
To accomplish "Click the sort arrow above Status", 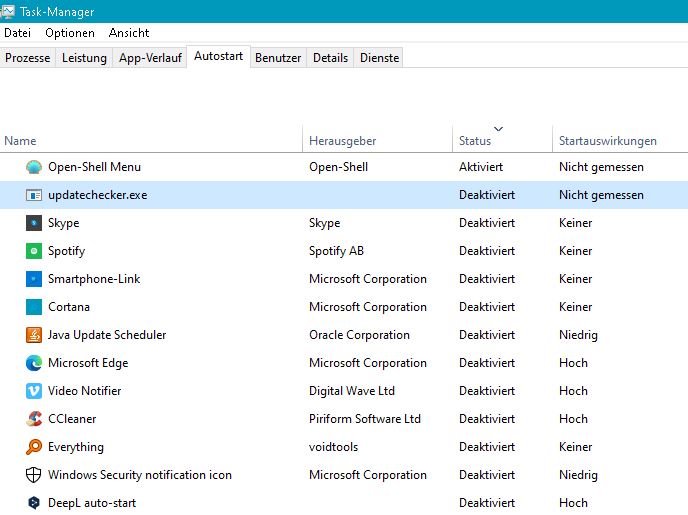I will tap(498, 129).
